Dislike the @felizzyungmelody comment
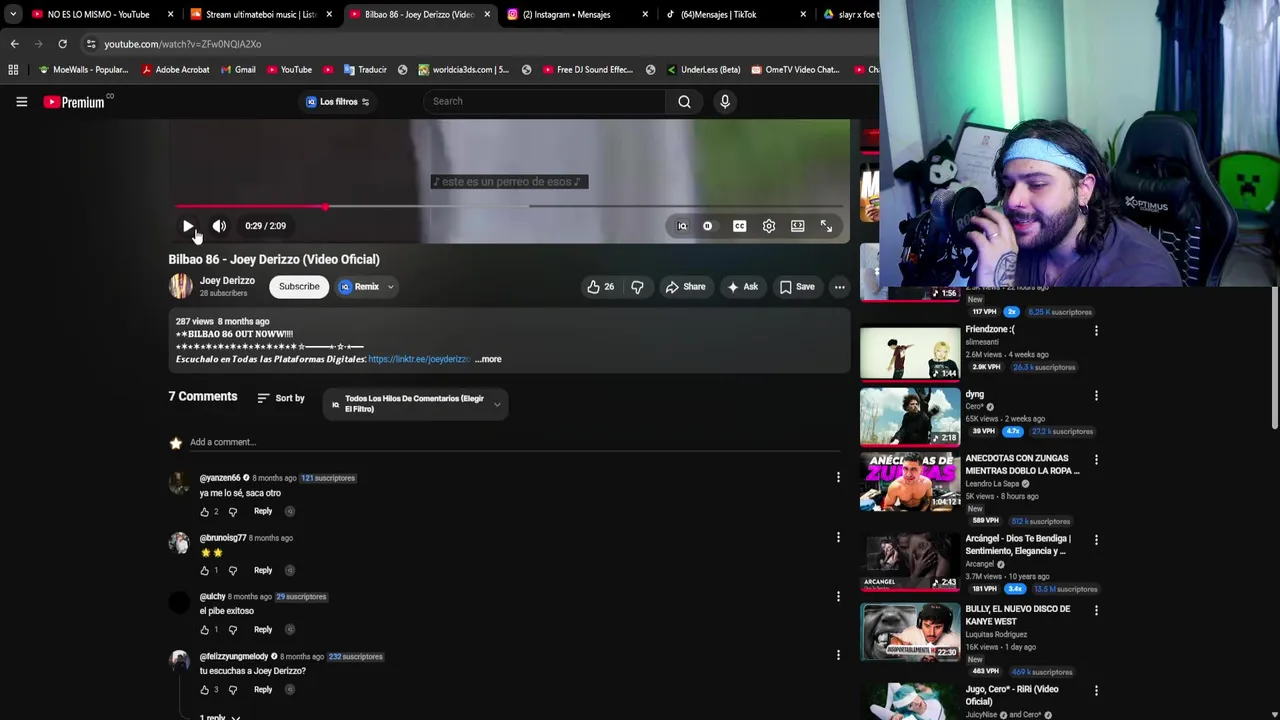 (x=233, y=690)
